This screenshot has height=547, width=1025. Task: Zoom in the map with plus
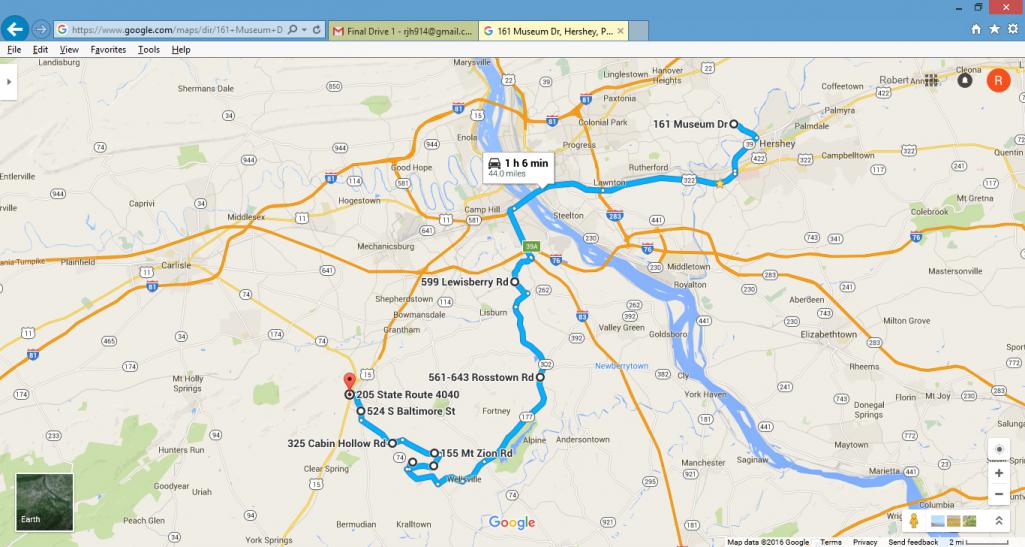(999, 473)
